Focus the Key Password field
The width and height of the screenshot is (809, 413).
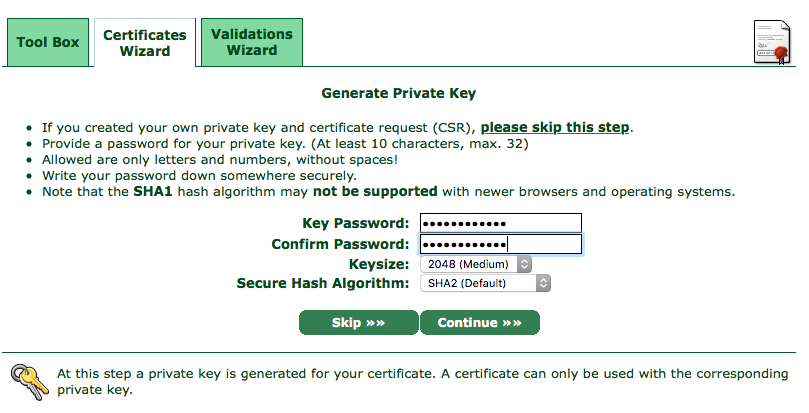[x=500, y=223]
